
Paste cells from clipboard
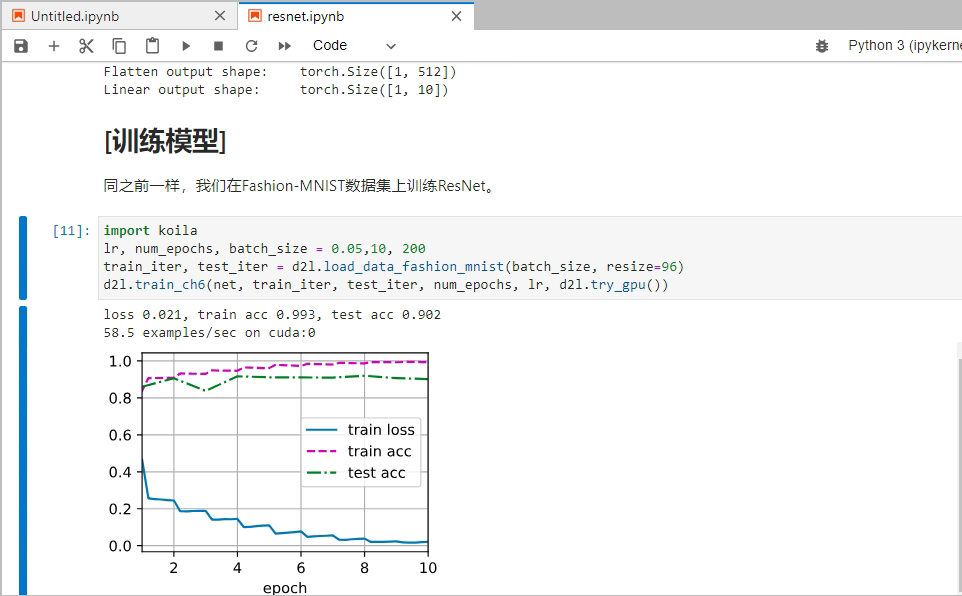pyautogui.click(x=152, y=45)
